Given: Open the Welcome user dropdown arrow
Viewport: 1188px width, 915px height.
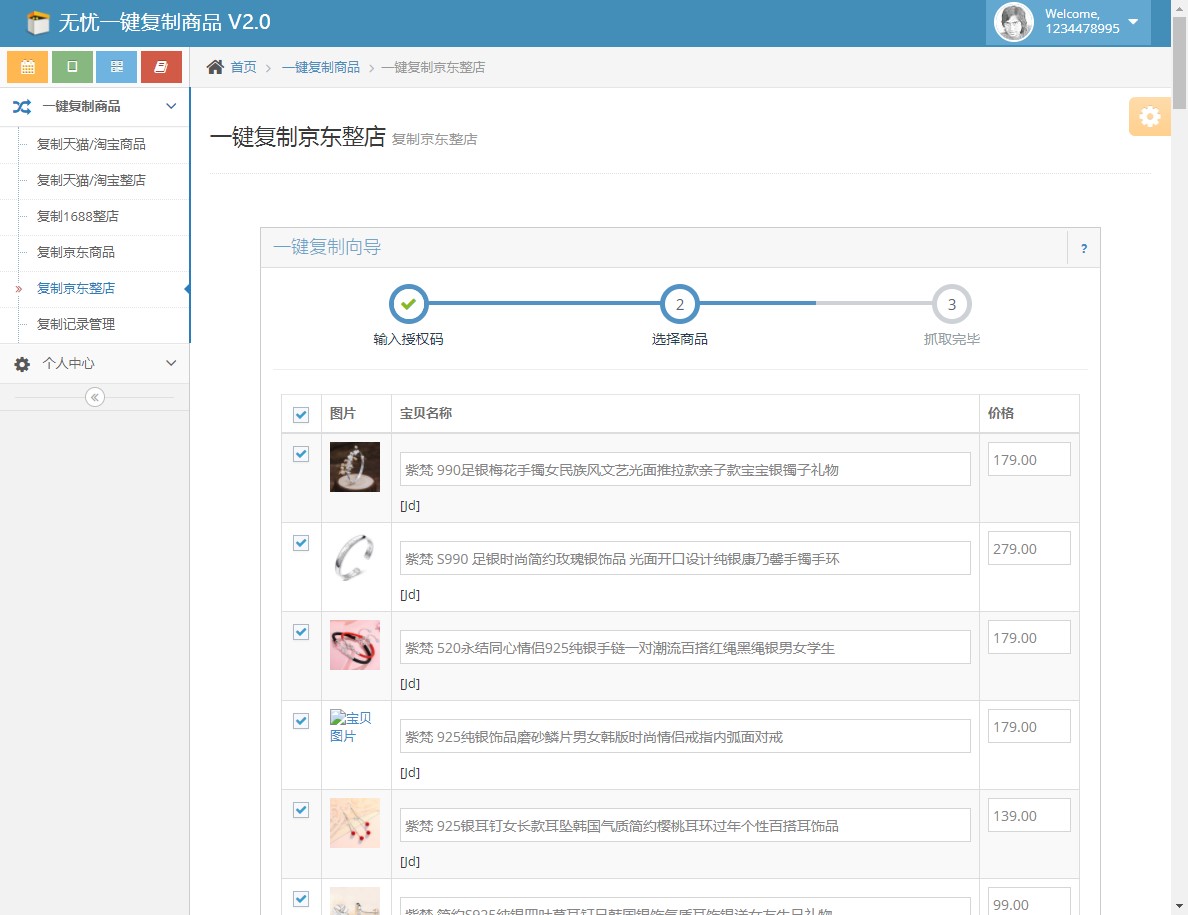Looking at the screenshot, I should click(1133, 21).
